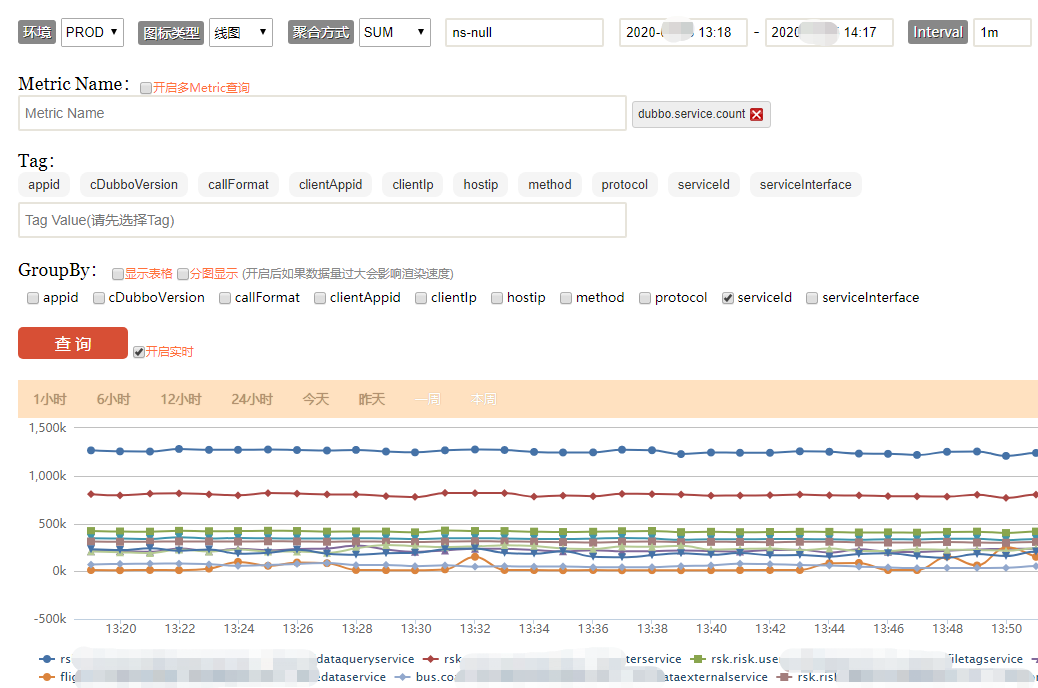Click blue legend marker for dataqueryservice series
Image resolution: width=1038 pixels, height=688 pixels.
coord(46,659)
